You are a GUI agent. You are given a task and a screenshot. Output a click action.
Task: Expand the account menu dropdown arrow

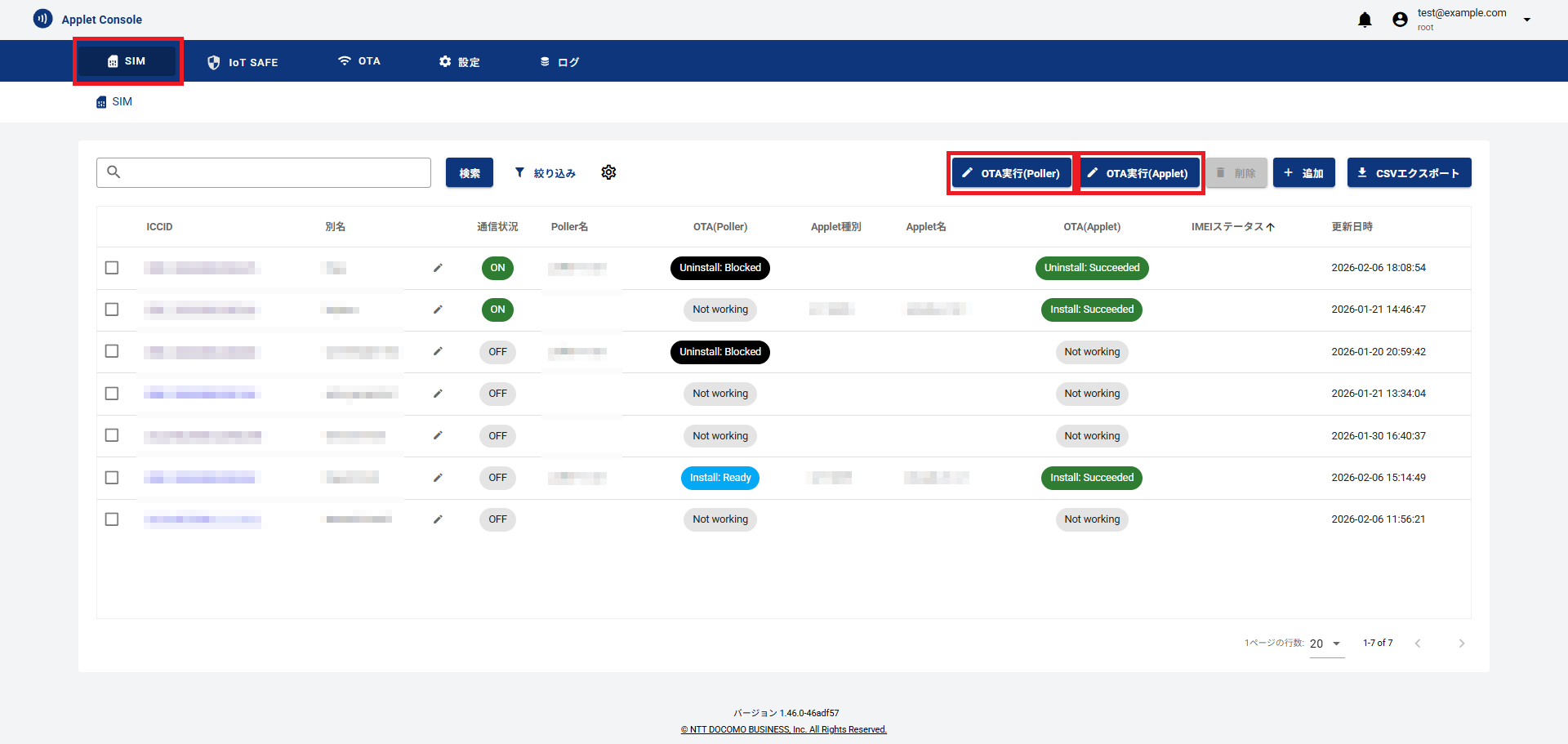[1526, 20]
